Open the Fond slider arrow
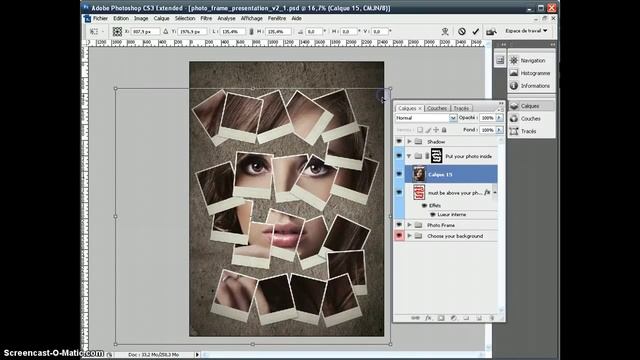Viewport: 640px width, 360px height. (x=499, y=130)
